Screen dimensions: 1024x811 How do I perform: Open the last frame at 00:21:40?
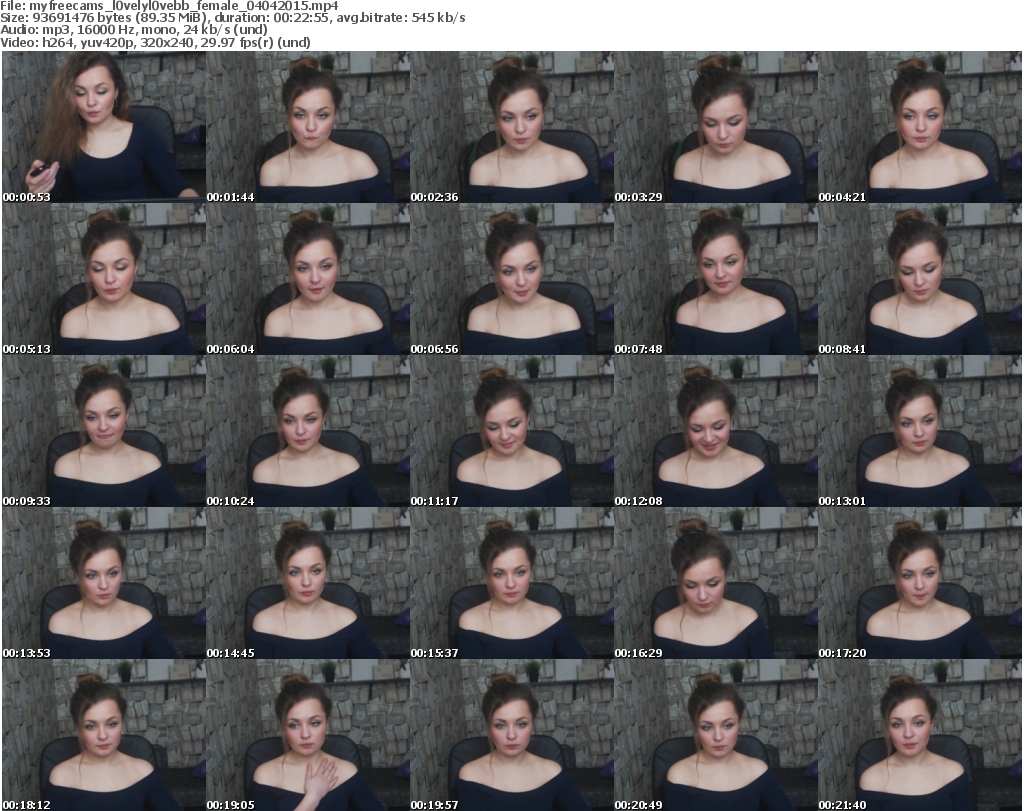pos(919,736)
